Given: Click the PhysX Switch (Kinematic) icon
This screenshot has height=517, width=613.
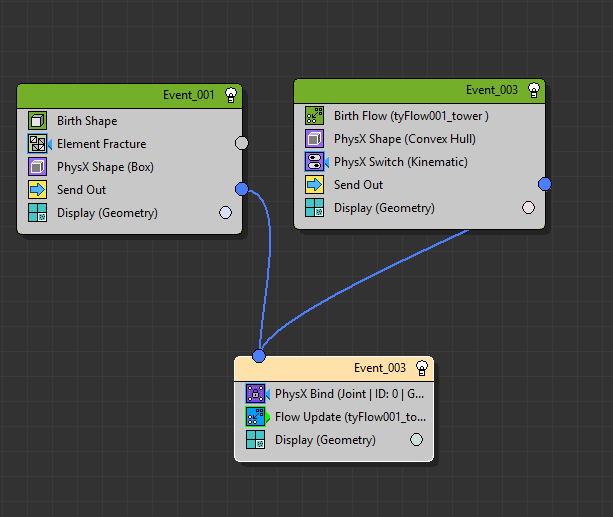Looking at the screenshot, I should click(314, 162).
